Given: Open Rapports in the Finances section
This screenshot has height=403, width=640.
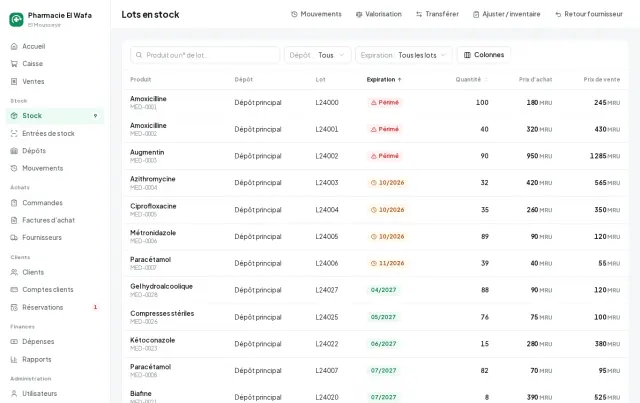Looking at the screenshot, I should (55, 359).
